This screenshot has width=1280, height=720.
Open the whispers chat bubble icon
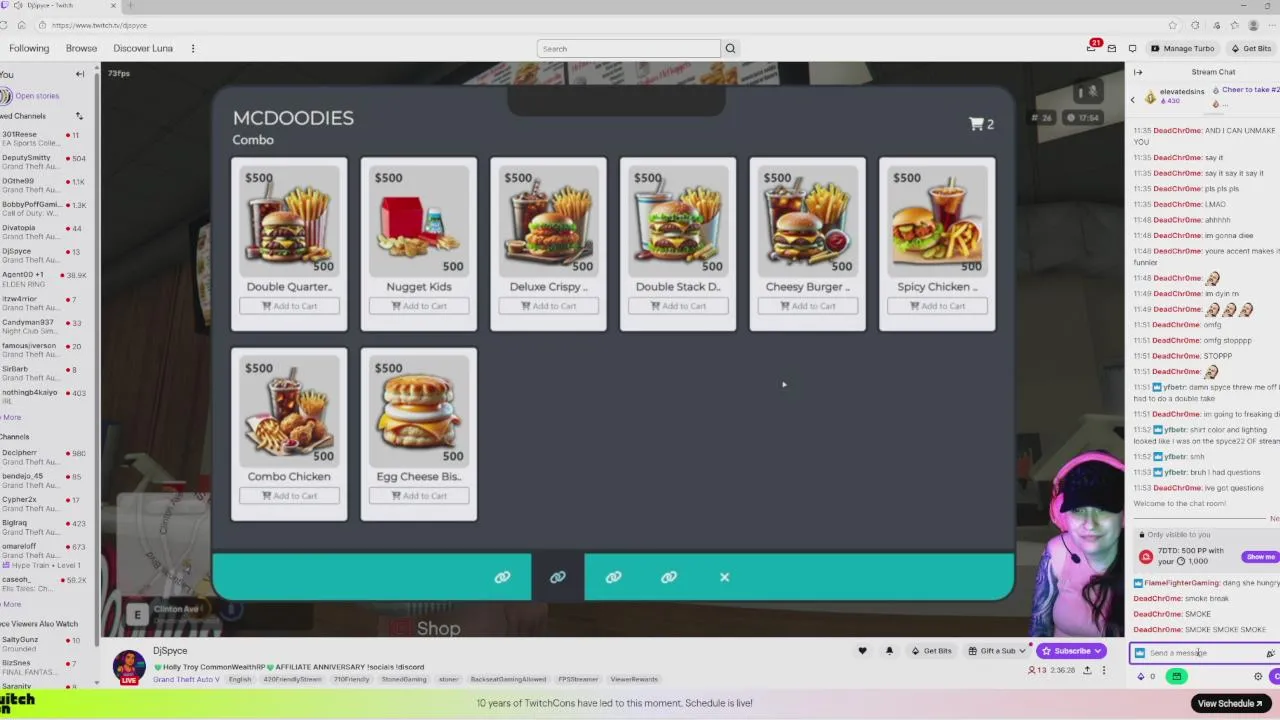(1132, 48)
